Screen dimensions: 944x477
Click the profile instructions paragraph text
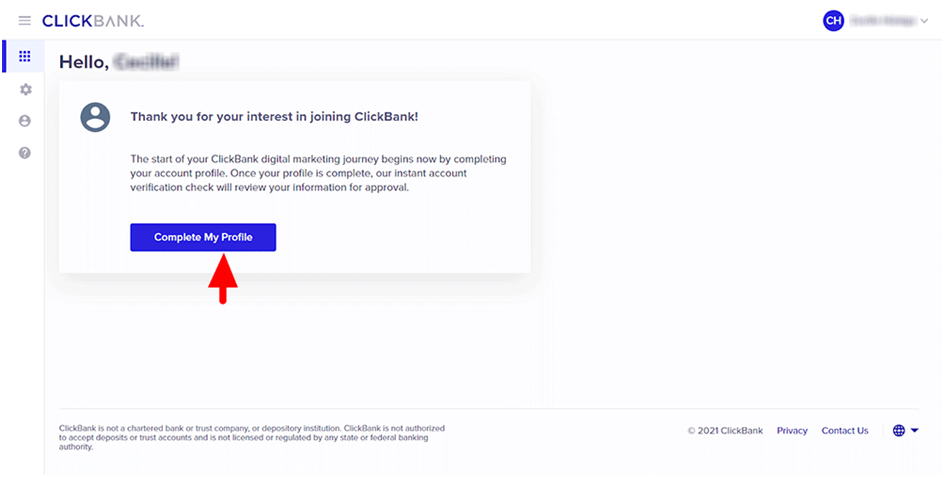319,173
